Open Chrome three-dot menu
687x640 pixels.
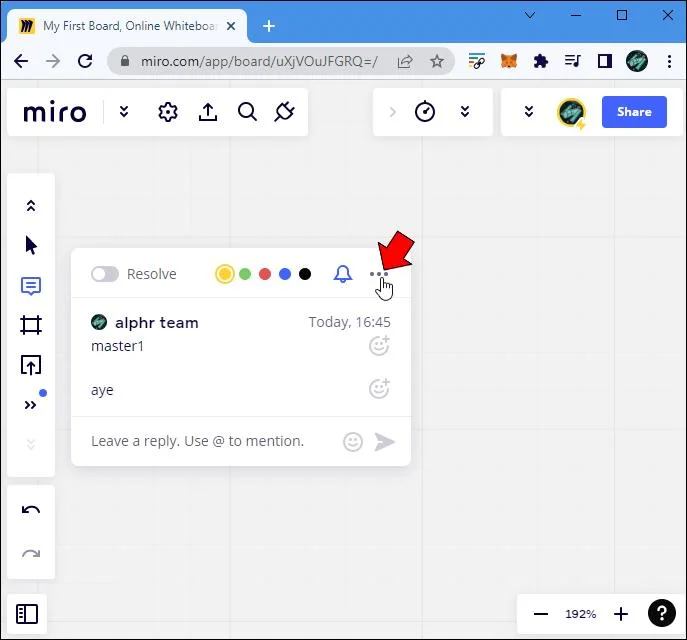pos(669,61)
